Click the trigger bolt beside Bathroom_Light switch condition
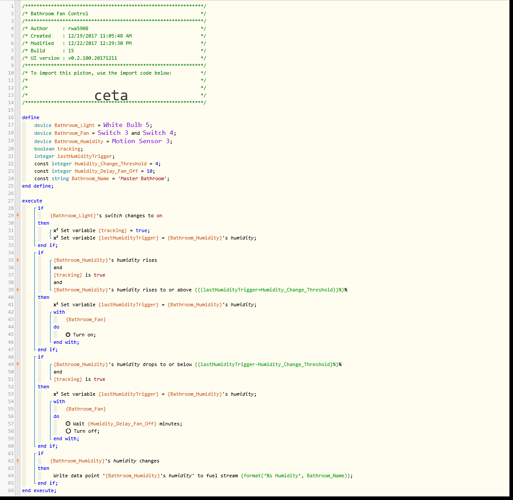This screenshot has width=513, height=500. [x=18, y=215]
